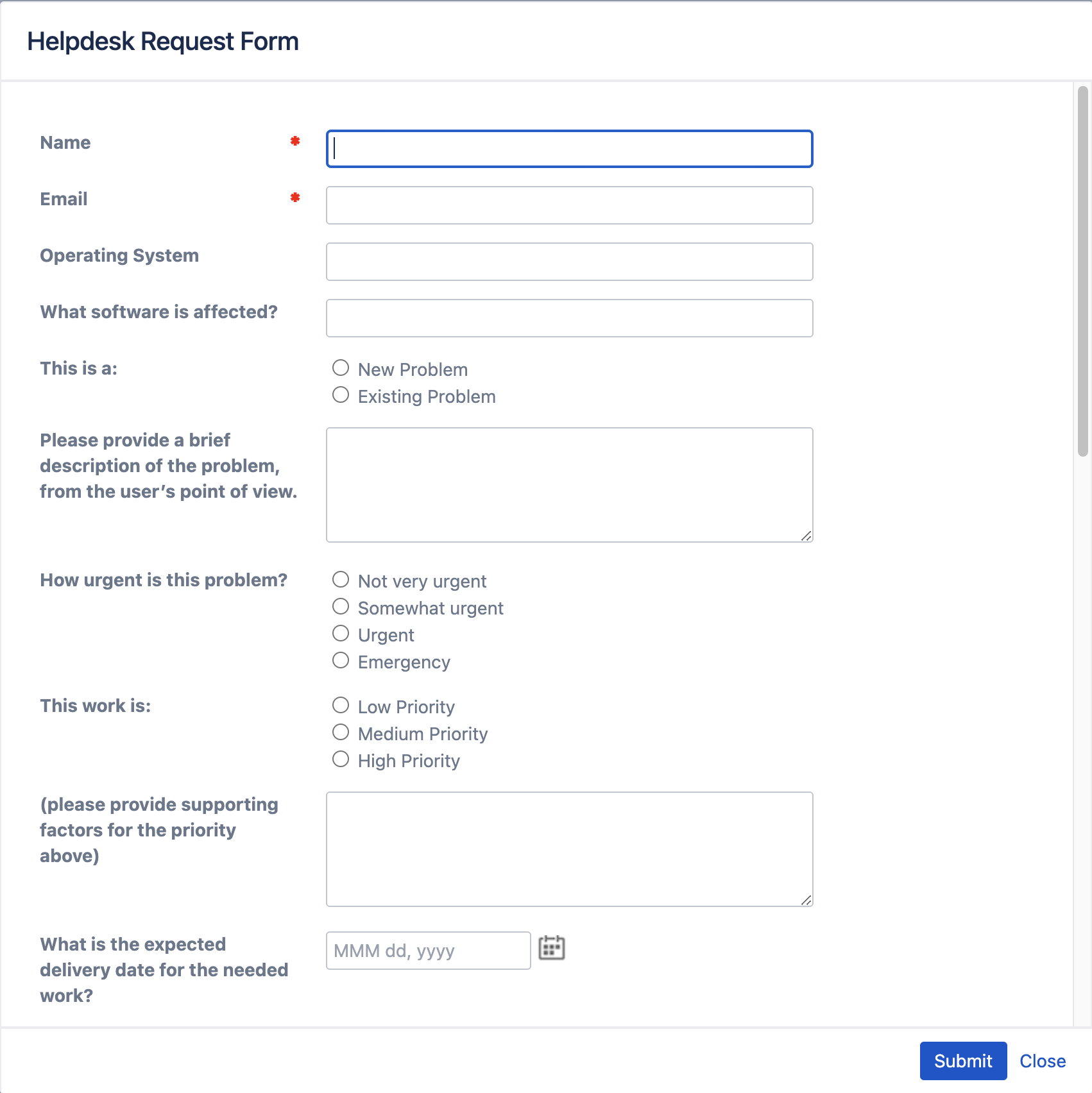Select "Not very urgent" urgency level
The image size is (1092, 1093).
[x=341, y=579]
